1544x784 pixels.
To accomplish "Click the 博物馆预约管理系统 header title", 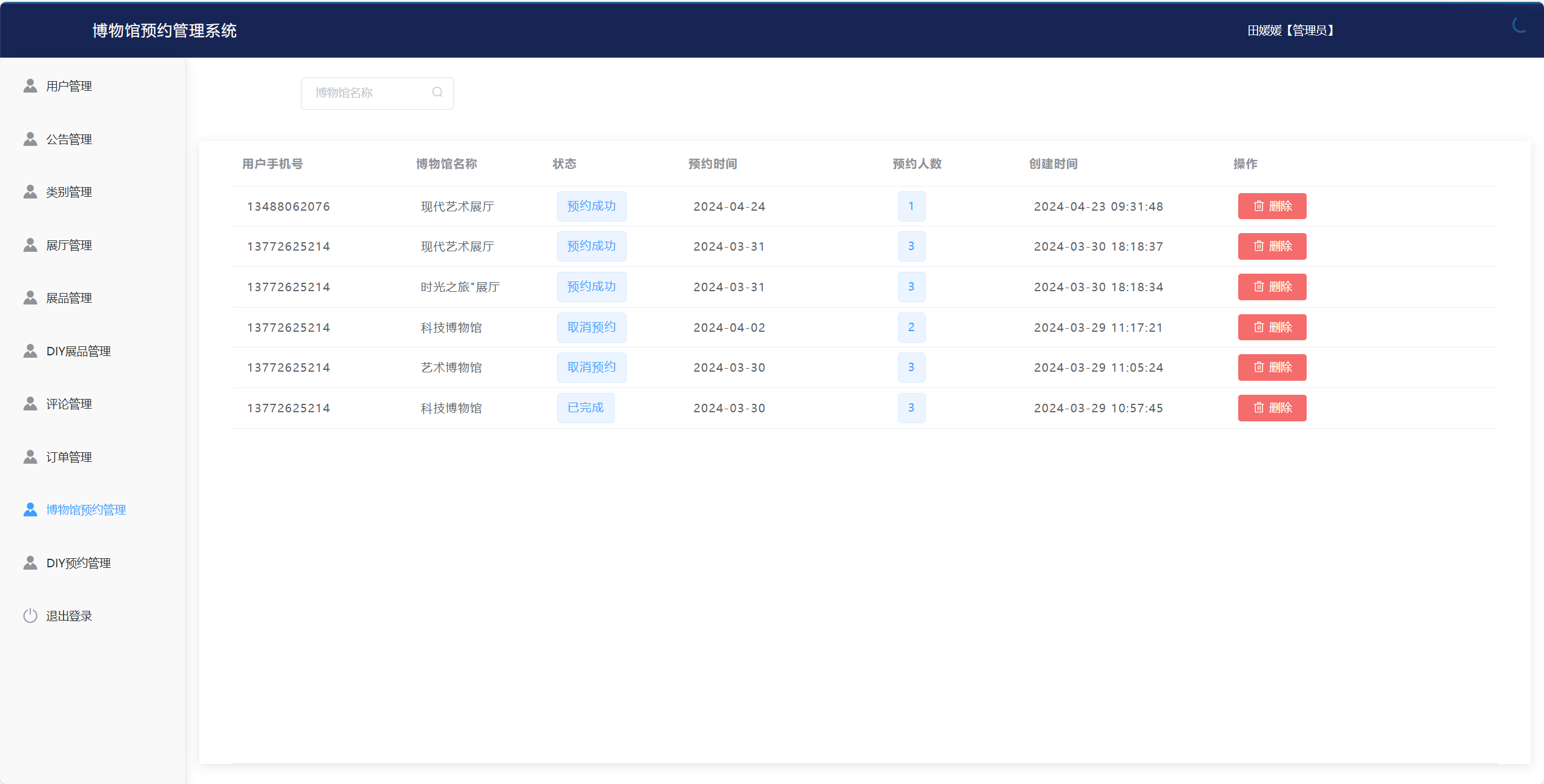I will click(164, 30).
